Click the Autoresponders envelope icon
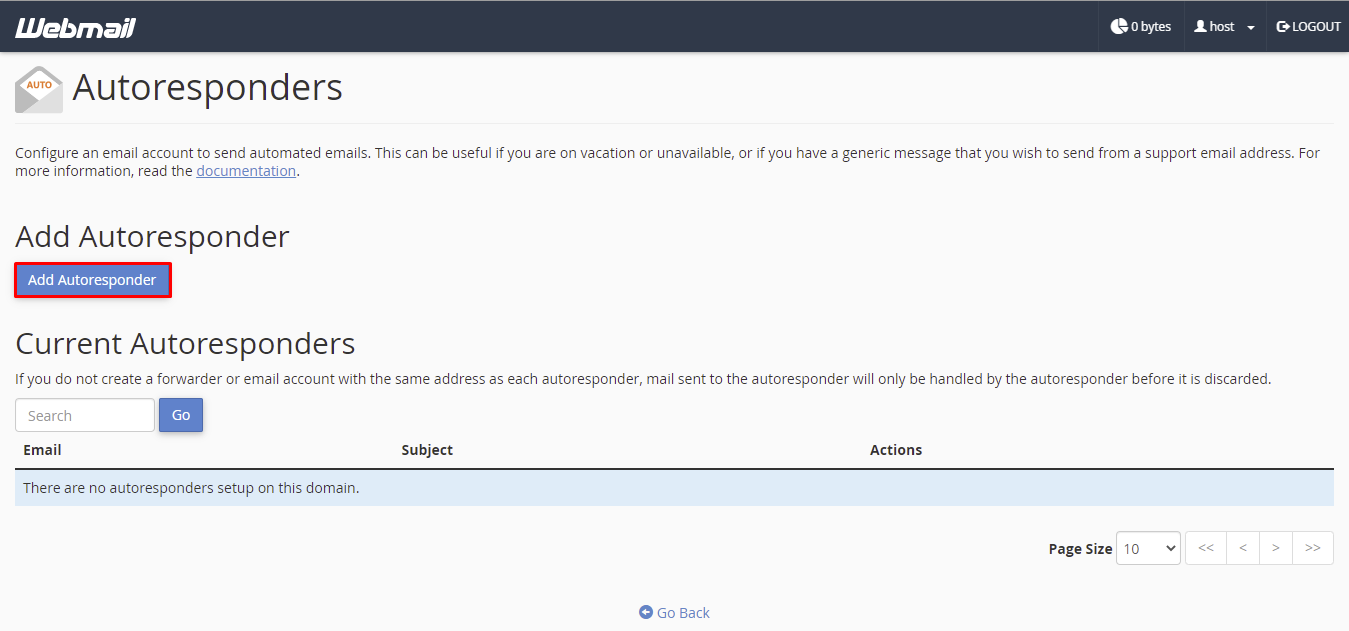This screenshot has width=1349, height=631. point(39,89)
